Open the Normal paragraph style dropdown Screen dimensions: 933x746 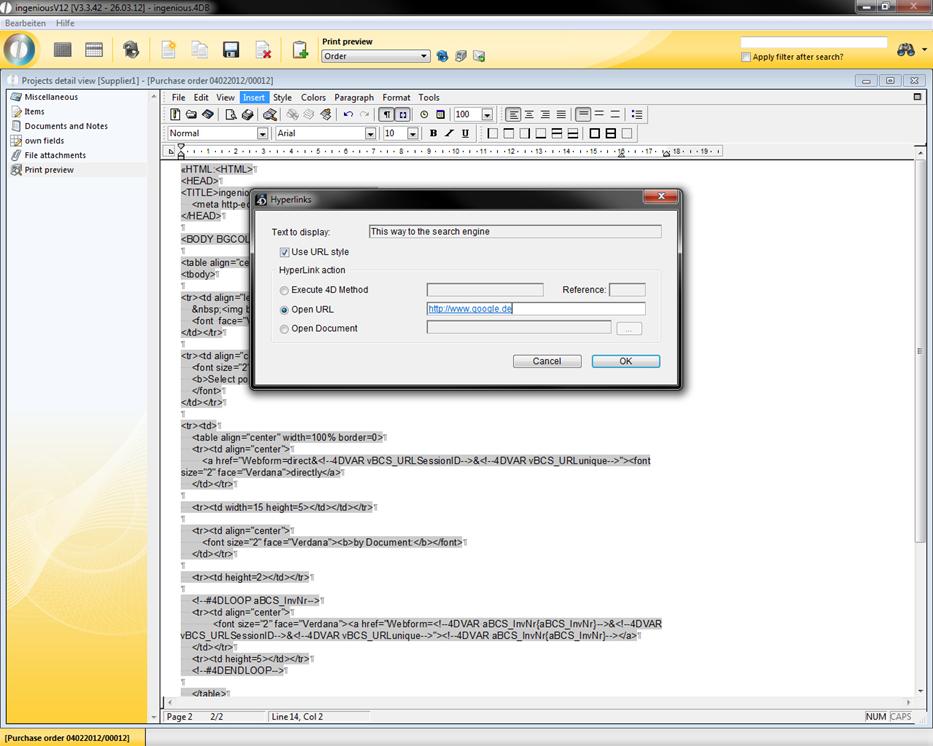click(x=263, y=133)
